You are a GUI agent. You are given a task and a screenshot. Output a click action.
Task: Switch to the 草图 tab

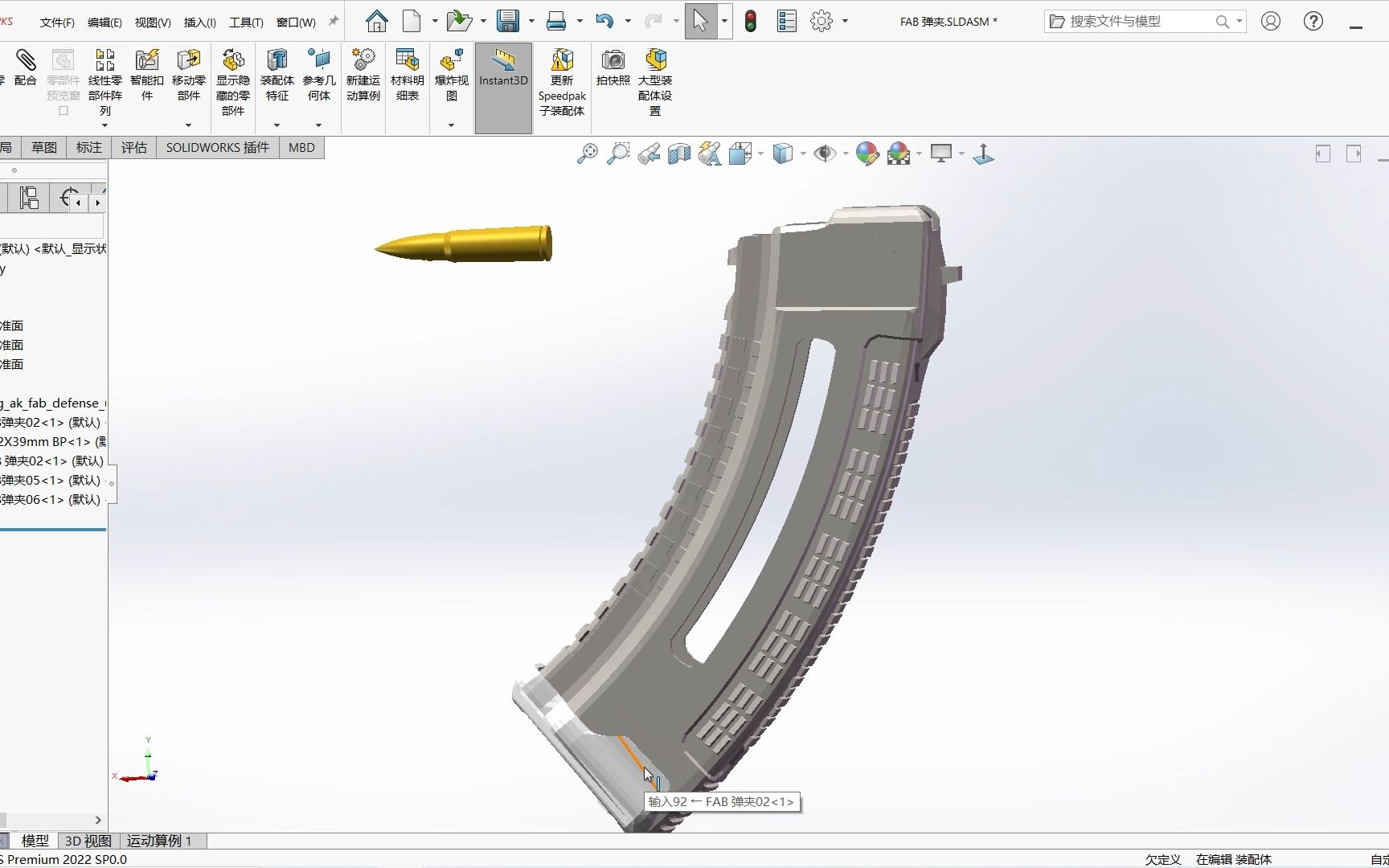pos(44,148)
